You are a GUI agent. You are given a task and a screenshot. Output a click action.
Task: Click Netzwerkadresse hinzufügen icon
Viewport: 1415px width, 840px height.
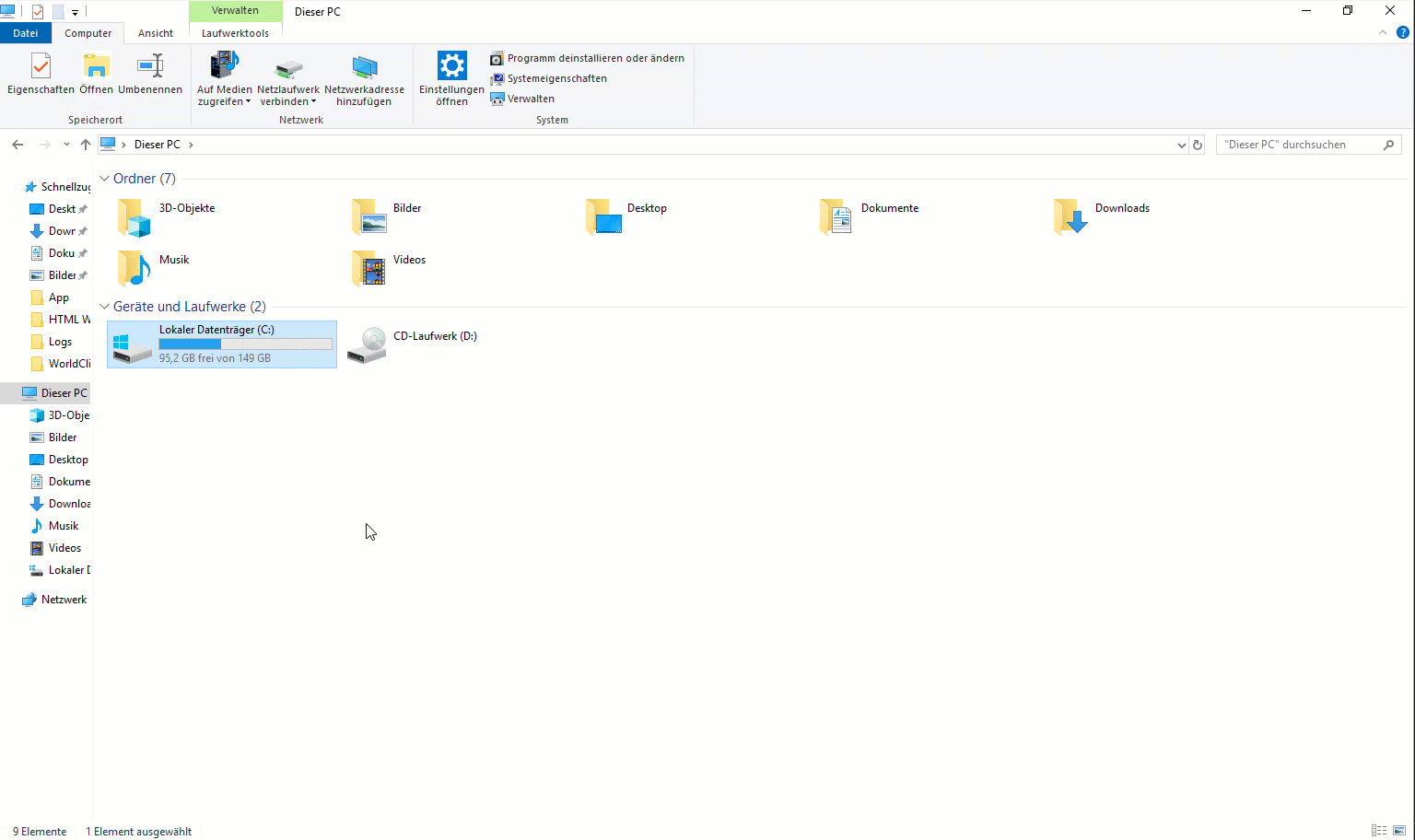tap(364, 68)
